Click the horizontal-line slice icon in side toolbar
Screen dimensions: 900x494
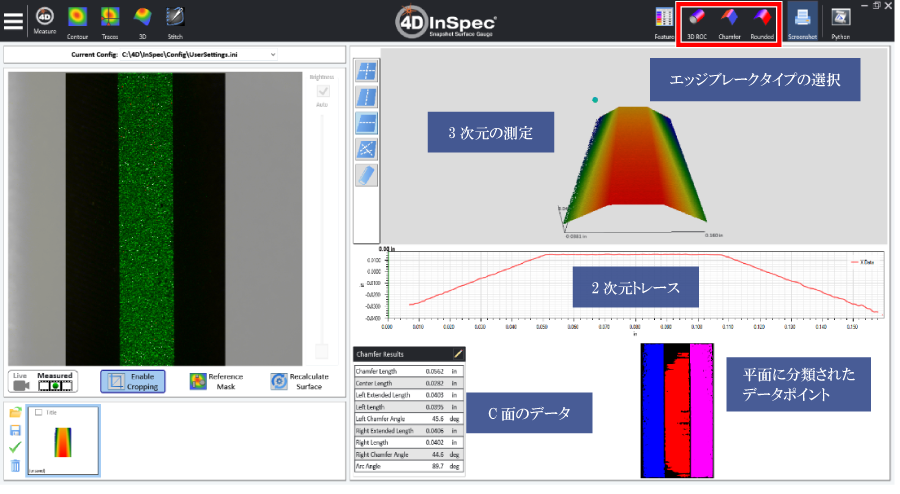pos(366,123)
